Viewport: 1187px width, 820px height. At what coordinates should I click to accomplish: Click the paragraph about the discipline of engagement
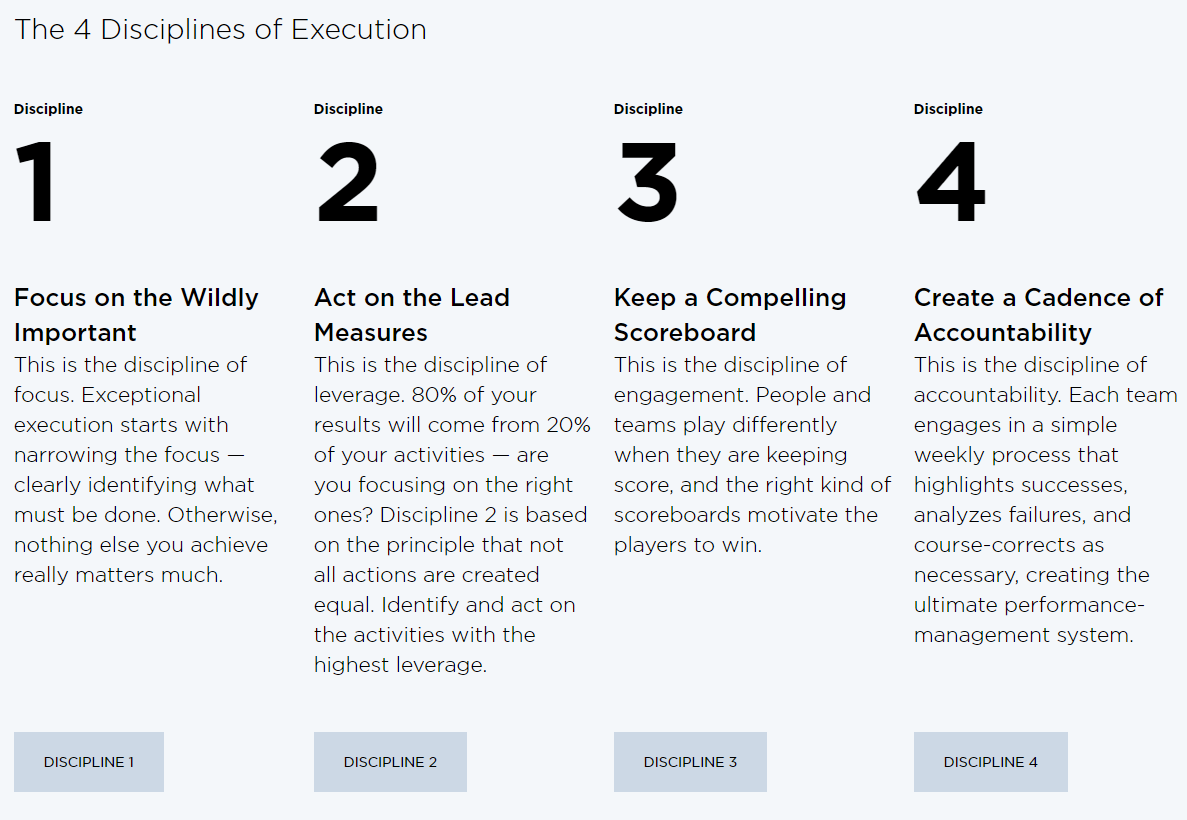click(752, 454)
